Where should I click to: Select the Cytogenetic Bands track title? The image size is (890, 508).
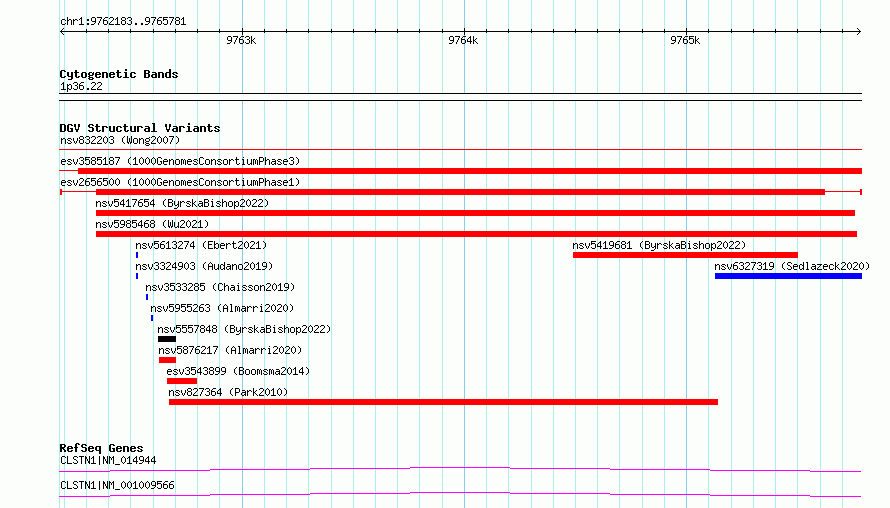(119, 74)
